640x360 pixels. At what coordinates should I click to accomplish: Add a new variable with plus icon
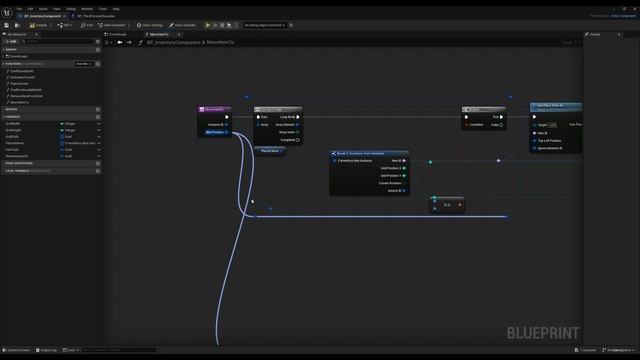coord(98,117)
